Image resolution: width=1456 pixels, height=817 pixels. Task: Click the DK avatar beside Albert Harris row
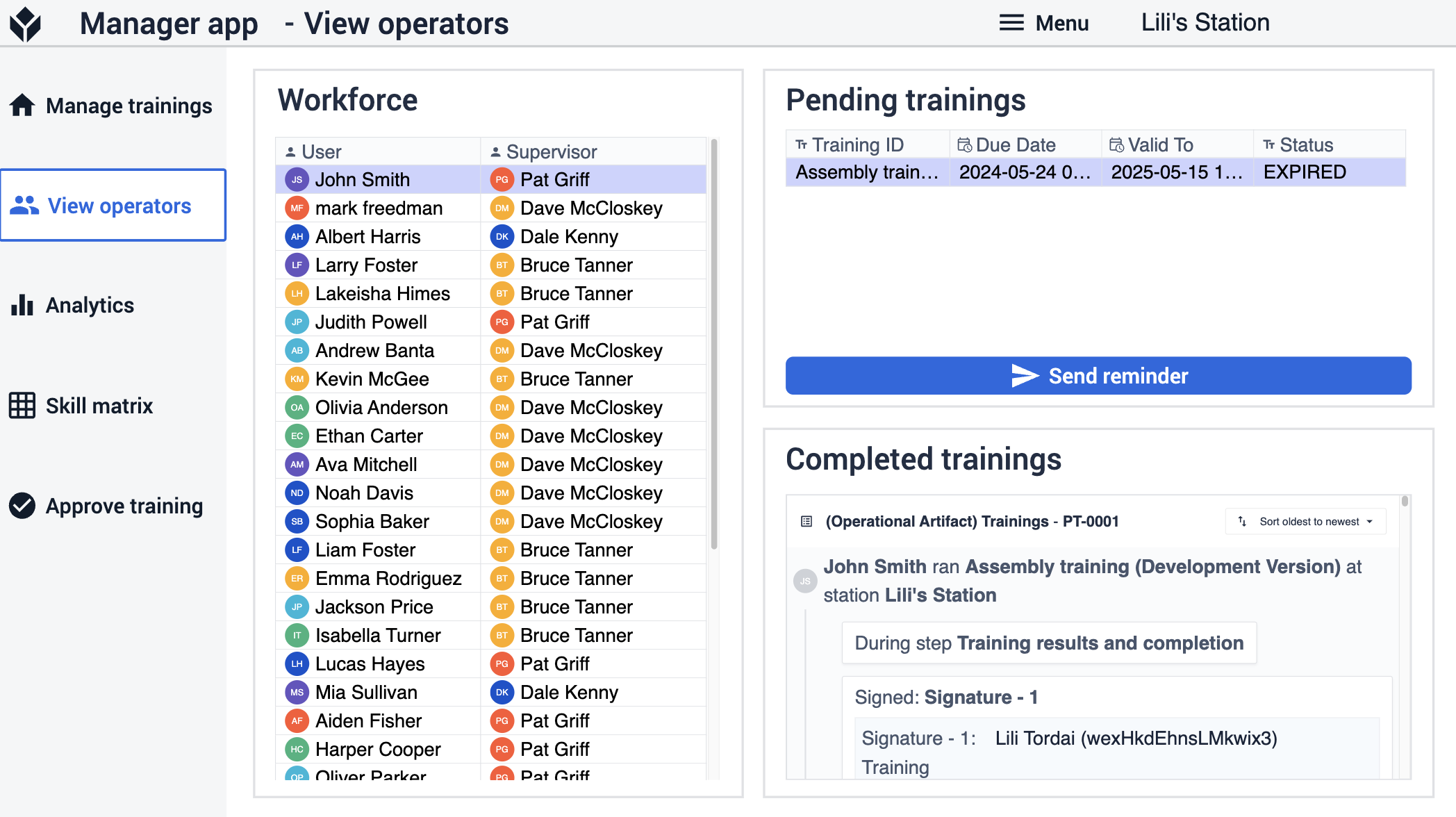[502, 236]
